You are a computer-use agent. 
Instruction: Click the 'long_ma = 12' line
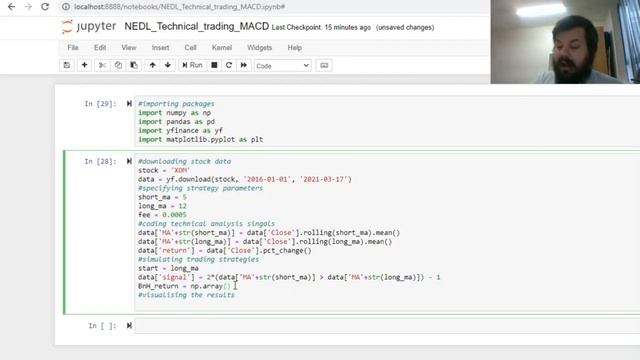tap(162, 206)
